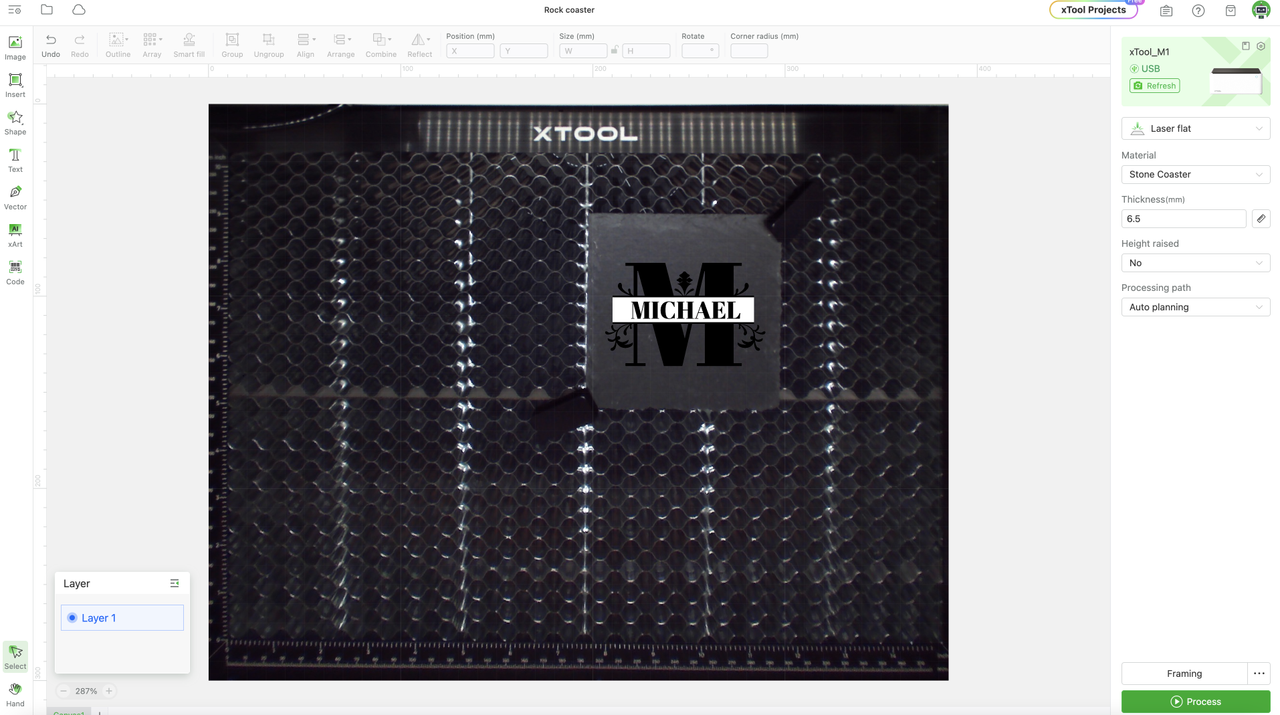Click the auto-measure thickness ruler icon

pyautogui.click(x=1261, y=218)
